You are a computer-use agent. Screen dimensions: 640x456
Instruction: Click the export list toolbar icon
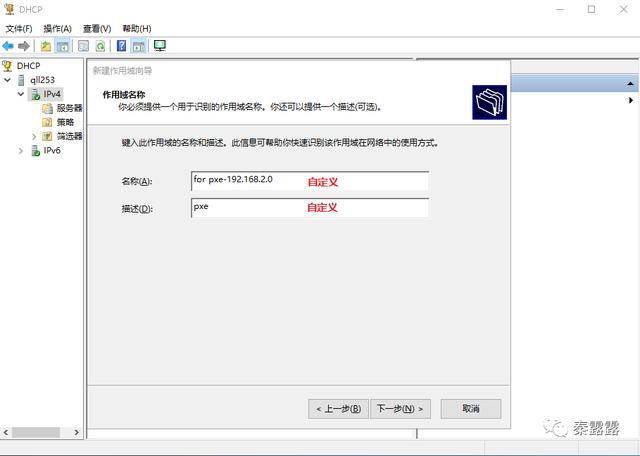(x=83, y=46)
